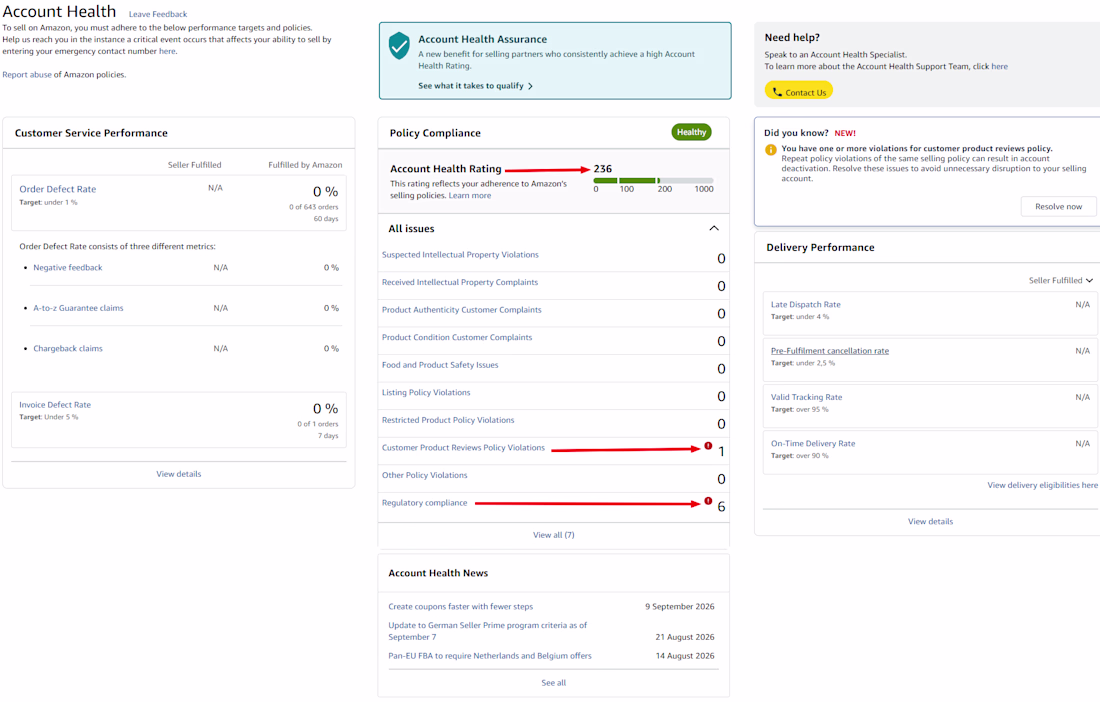
Task: Open Received Intellectual Property Complaints
Action: click(x=460, y=282)
